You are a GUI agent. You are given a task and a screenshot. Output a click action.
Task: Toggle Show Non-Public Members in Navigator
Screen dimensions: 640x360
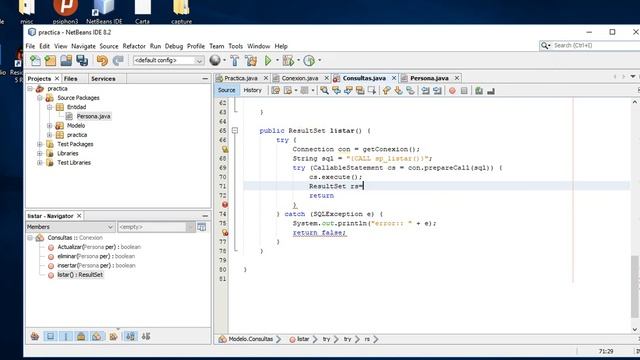pyautogui.click(x=81, y=336)
